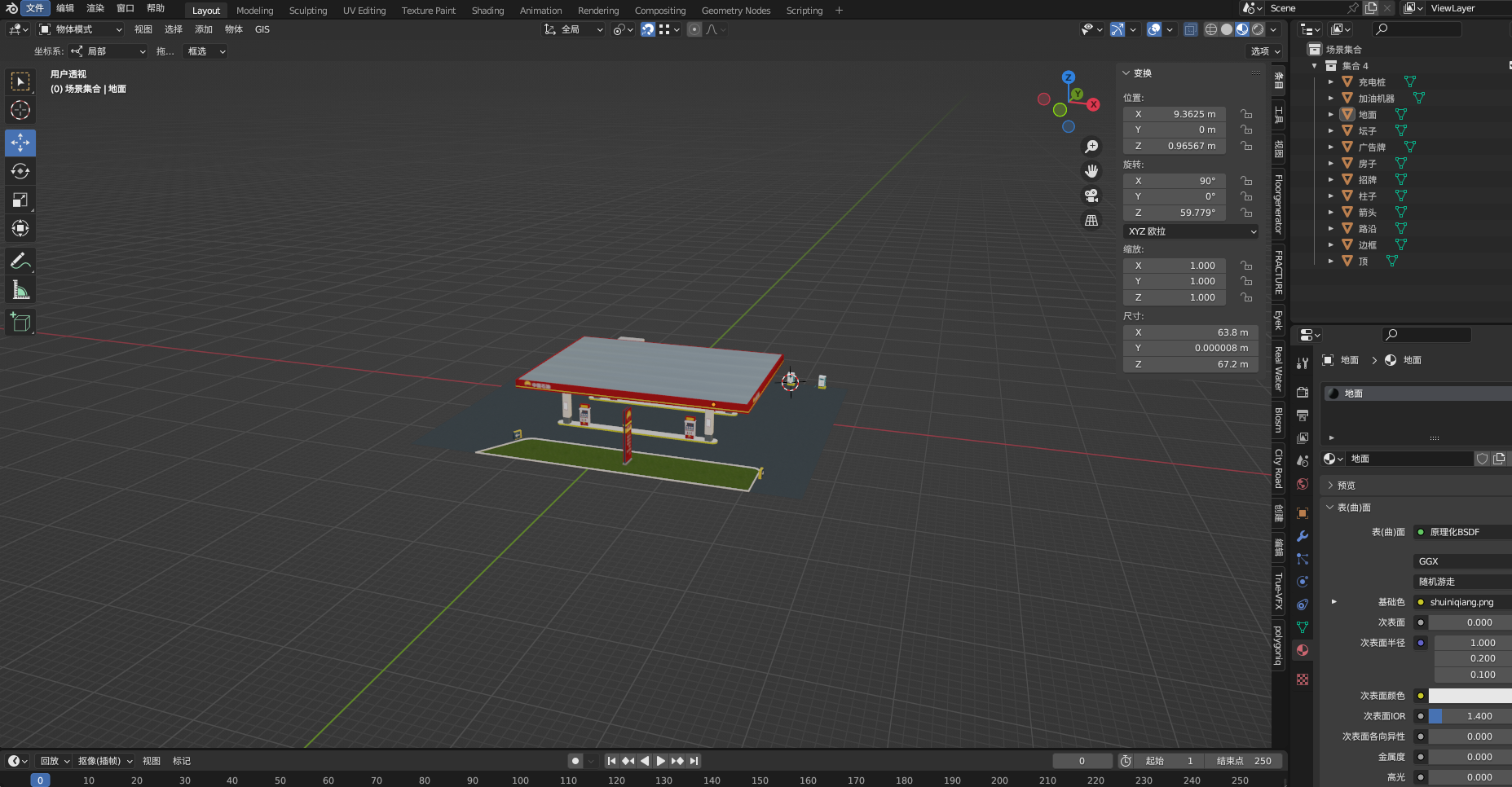The height and width of the screenshot is (787, 1512).
Task: Expand the 房子 object in outliner
Action: 1331,164
